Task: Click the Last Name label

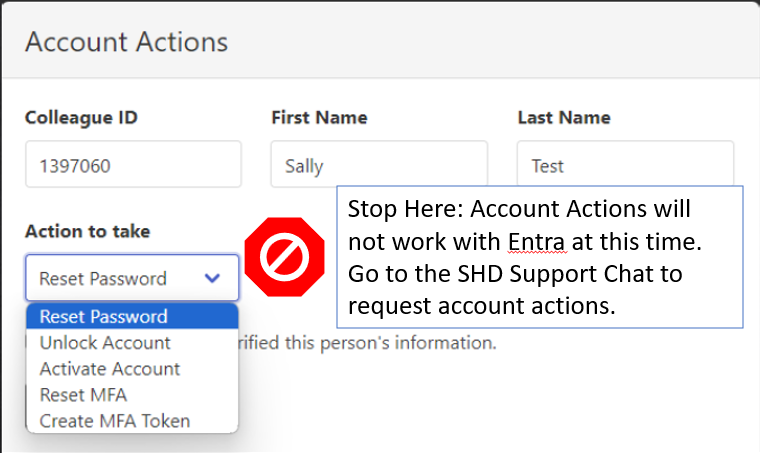Action: pyautogui.click(x=564, y=118)
